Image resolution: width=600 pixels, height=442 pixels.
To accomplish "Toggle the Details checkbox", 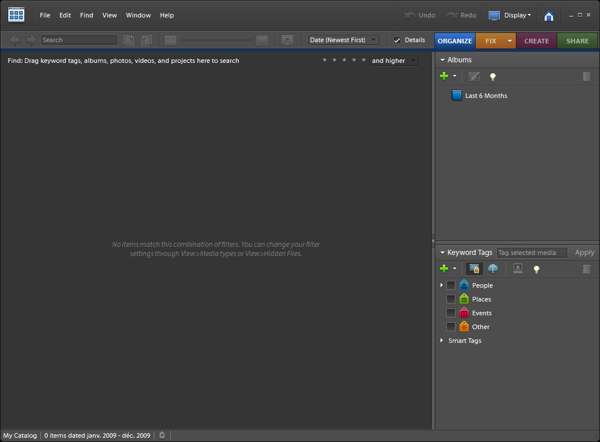I will pyautogui.click(x=397, y=40).
